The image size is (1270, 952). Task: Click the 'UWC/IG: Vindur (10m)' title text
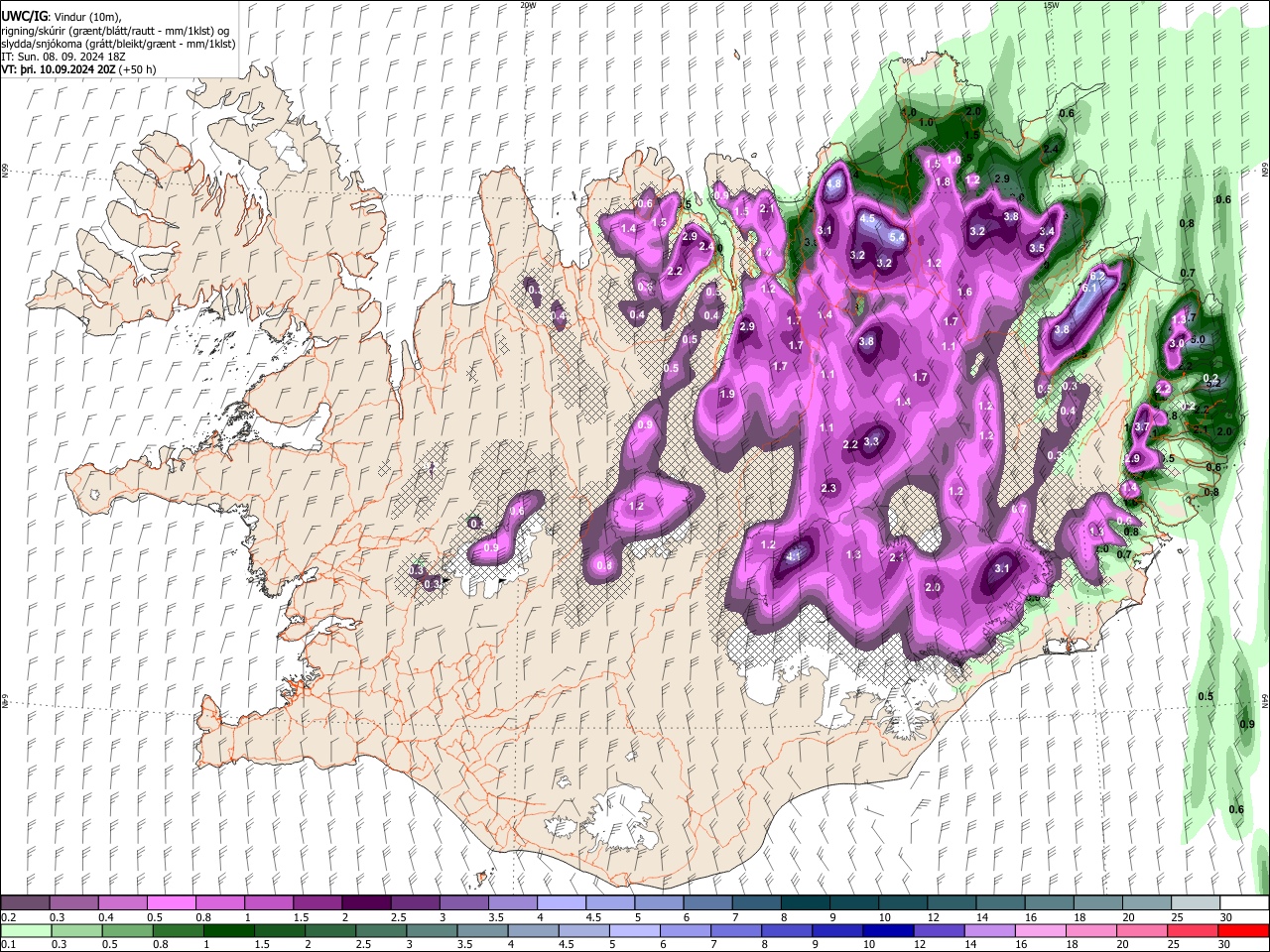click(x=61, y=16)
